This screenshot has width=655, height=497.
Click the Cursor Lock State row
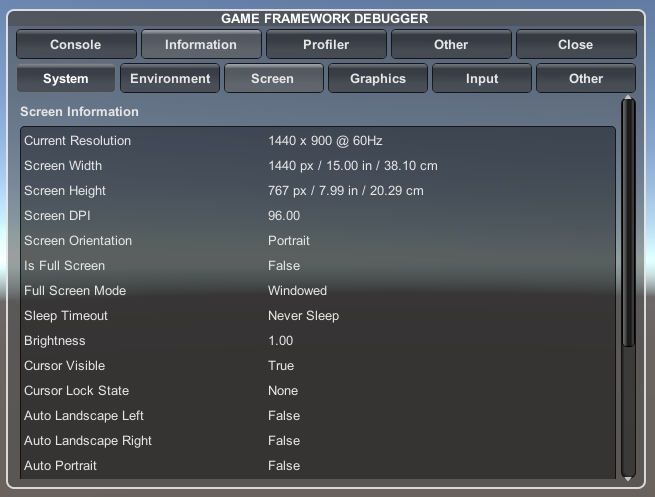tap(318, 391)
